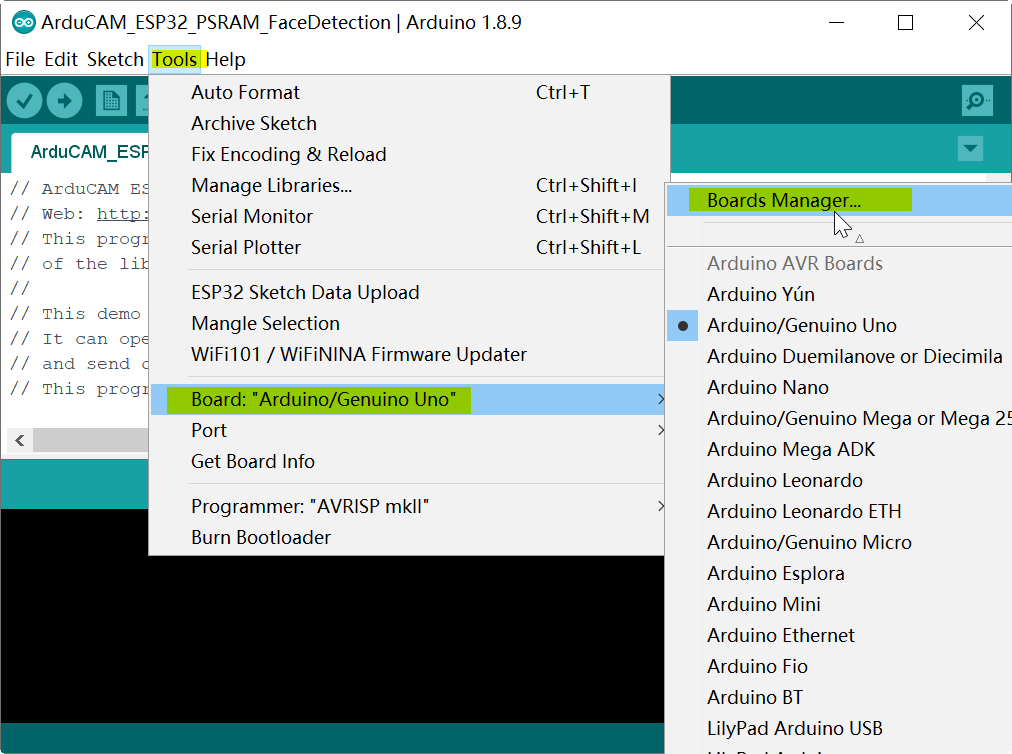Click the Arduino logo in title bar
The width and height of the screenshot is (1012, 754).
point(24,23)
